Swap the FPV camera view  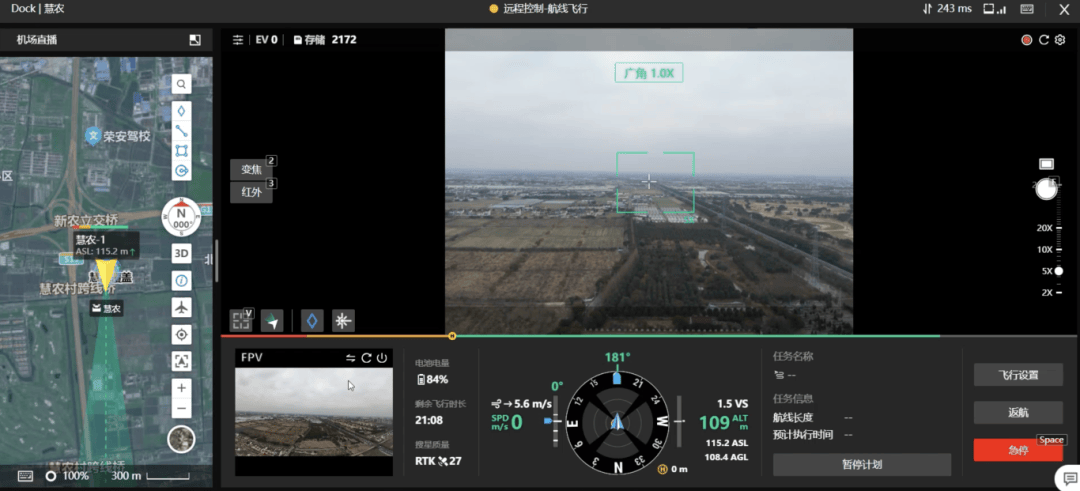point(351,358)
